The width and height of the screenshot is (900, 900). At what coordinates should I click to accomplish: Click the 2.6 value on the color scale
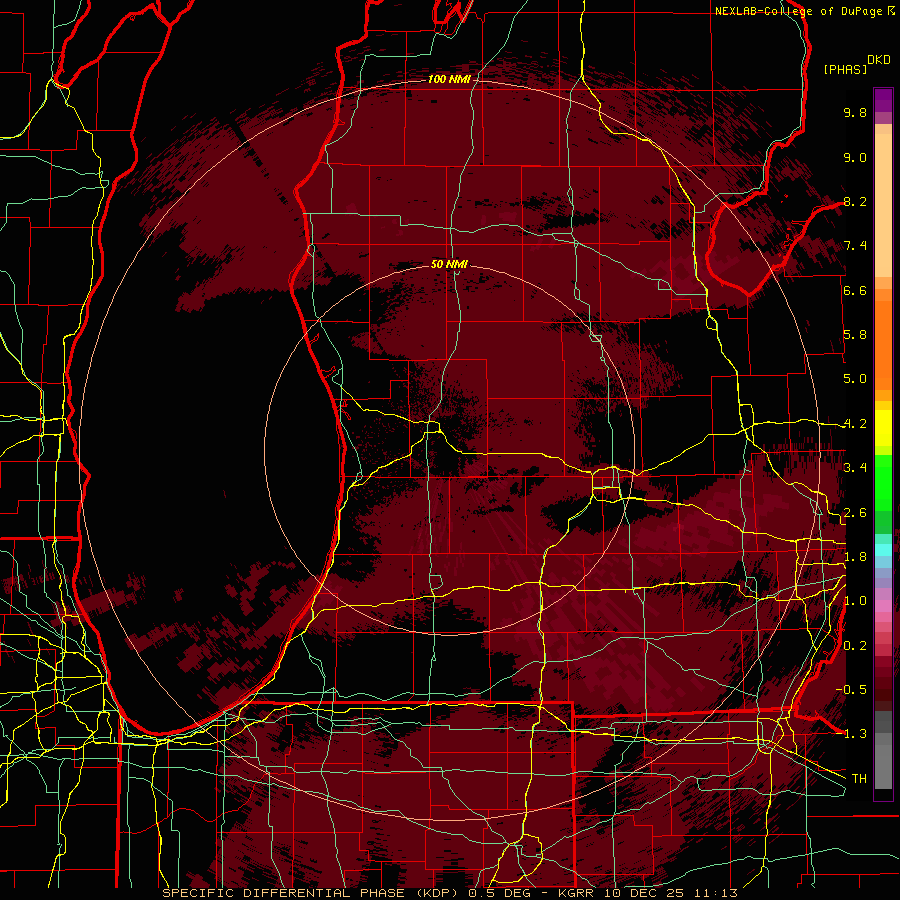855,513
